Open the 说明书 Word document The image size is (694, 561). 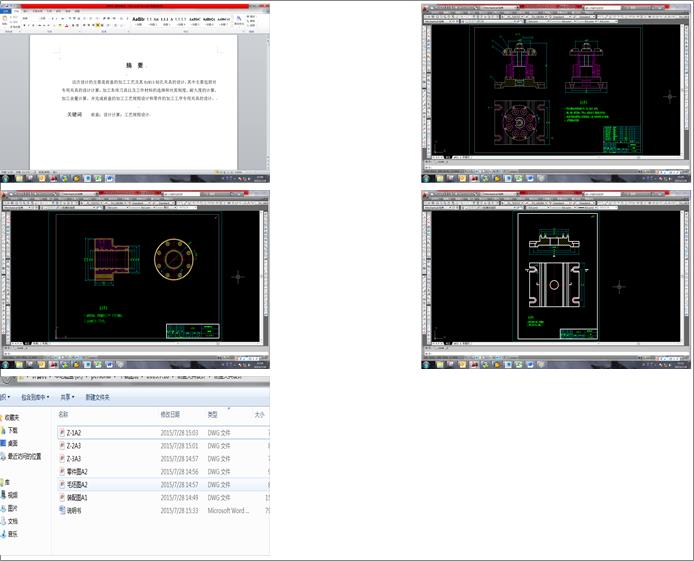click(x=73, y=510)
